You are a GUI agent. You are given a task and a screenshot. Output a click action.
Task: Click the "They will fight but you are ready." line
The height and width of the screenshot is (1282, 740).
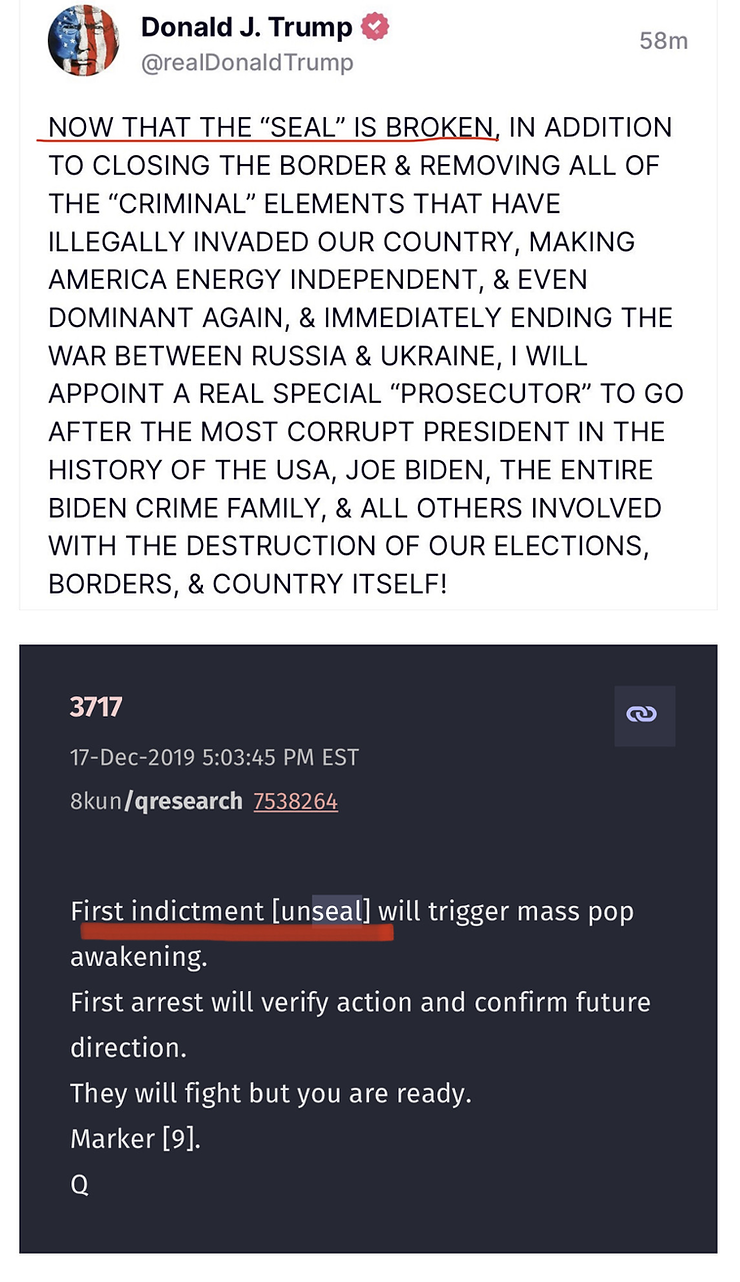(270, 1093)
